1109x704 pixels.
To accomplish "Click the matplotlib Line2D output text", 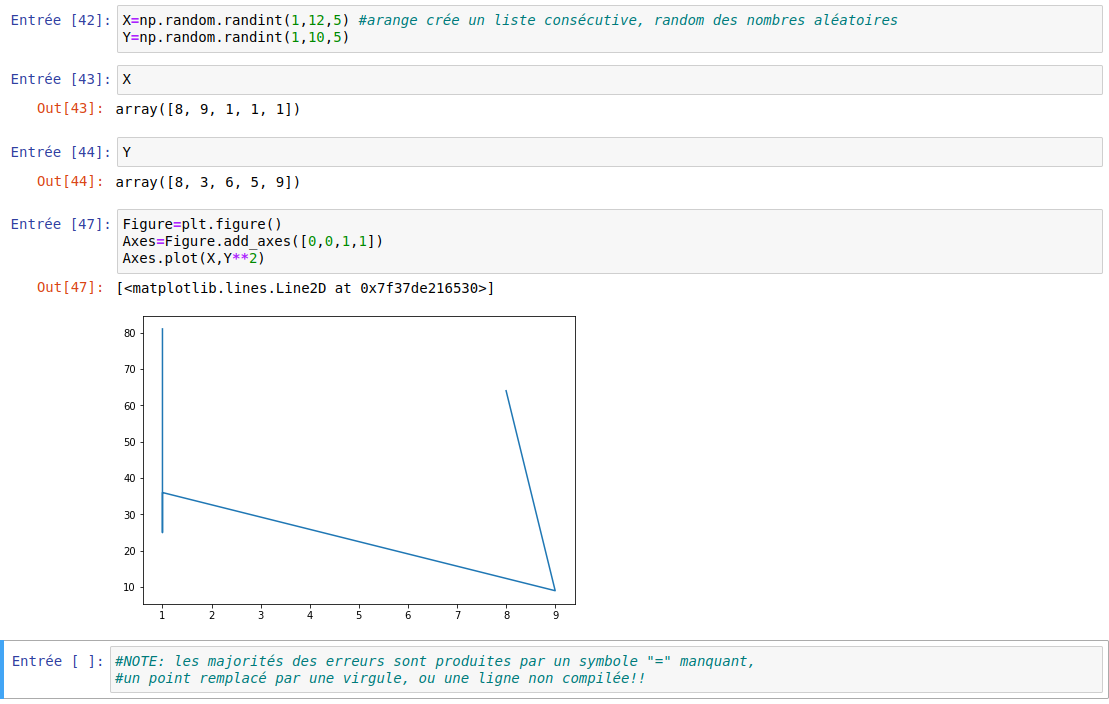I will coord(305,289).
